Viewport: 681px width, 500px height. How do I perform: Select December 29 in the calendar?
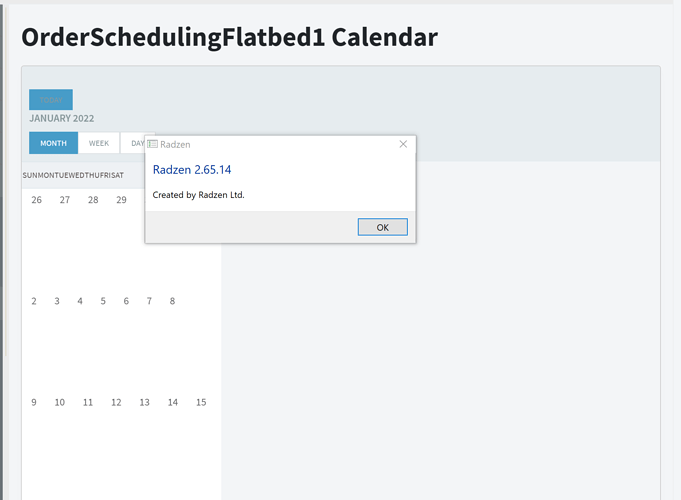(121, 200)
